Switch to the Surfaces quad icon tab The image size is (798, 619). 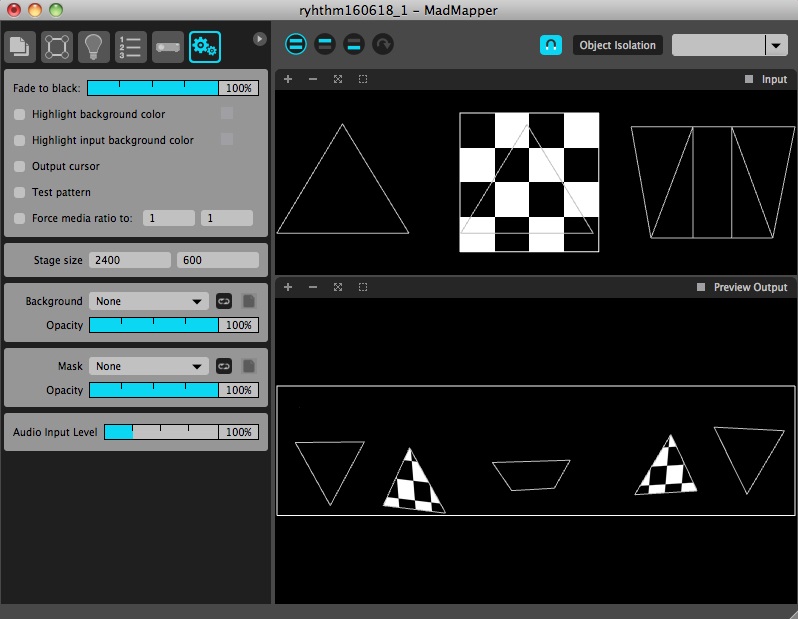click(57, 46)
